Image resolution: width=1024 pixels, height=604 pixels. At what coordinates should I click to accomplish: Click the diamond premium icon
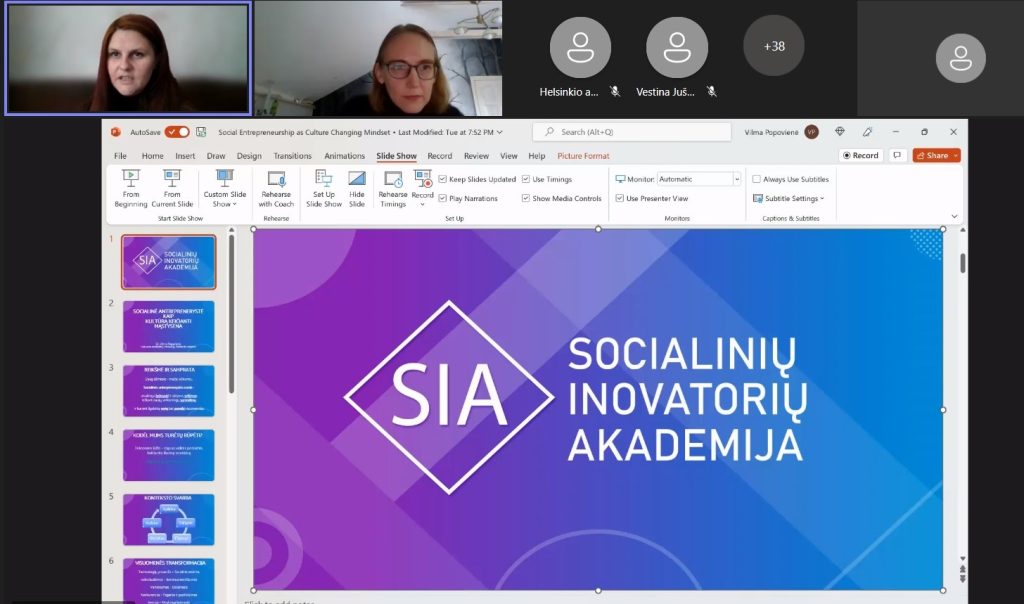[x=840, y=132]
